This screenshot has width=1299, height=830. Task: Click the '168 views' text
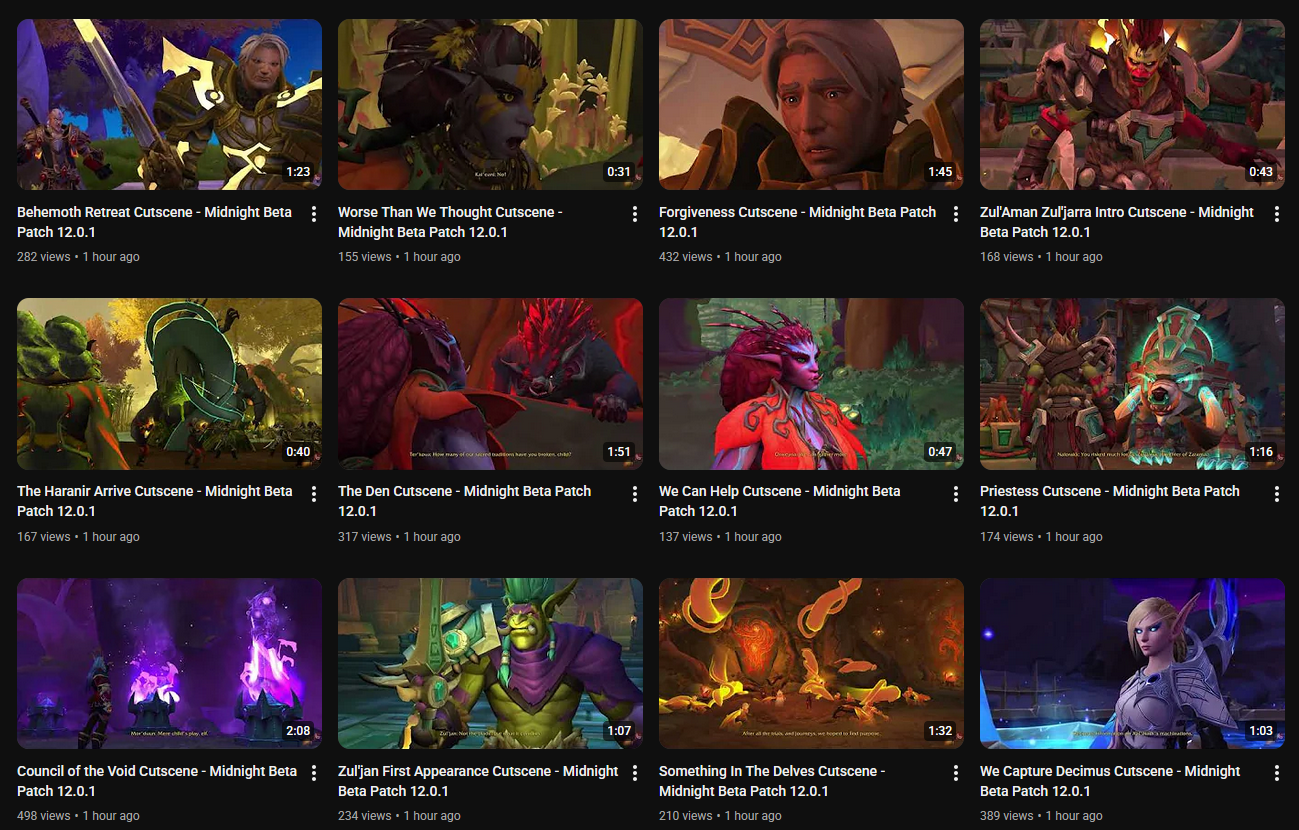point(1007,257)
